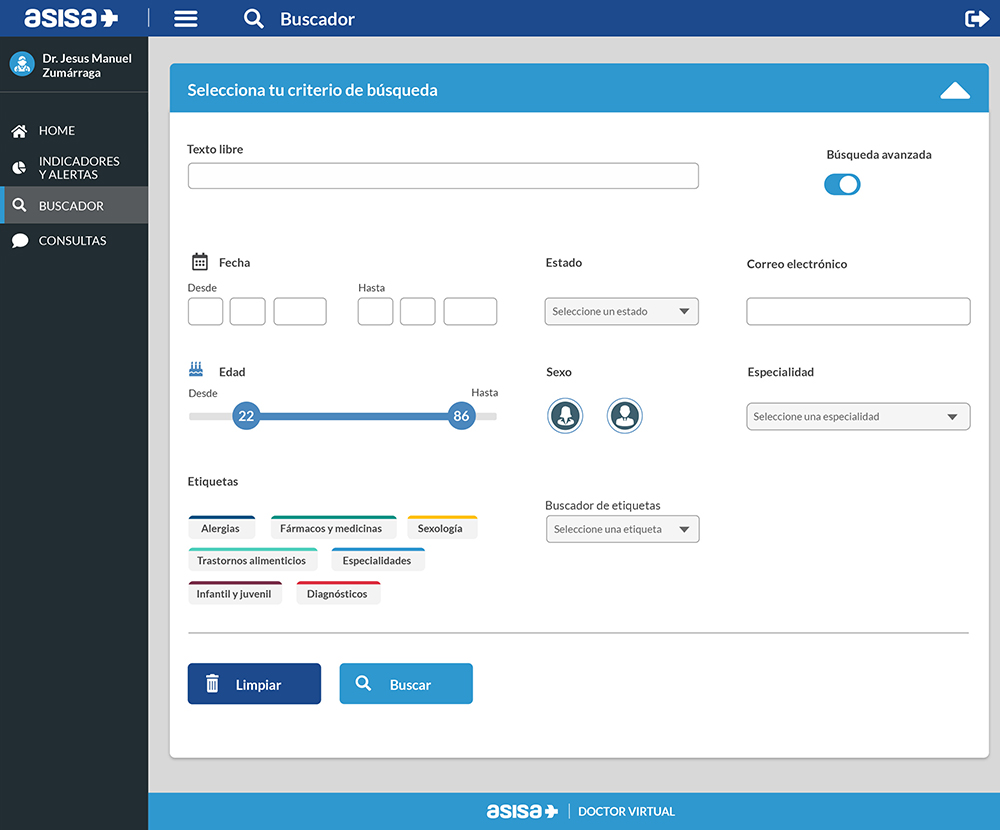Open CONSULTAS from the sidebar

pos(72,241)
